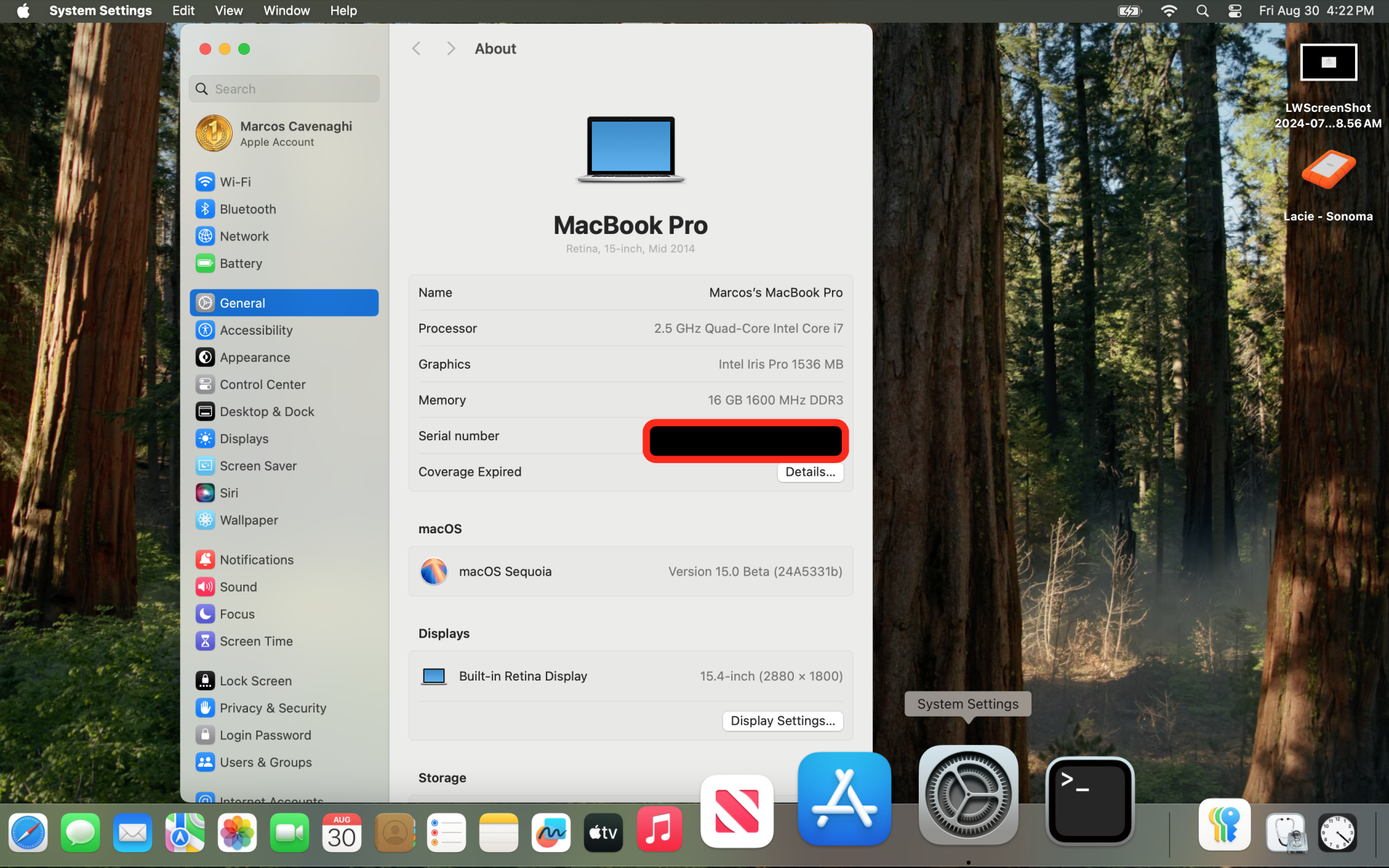Select Screen Time in sidebar

tap(256, 641)
